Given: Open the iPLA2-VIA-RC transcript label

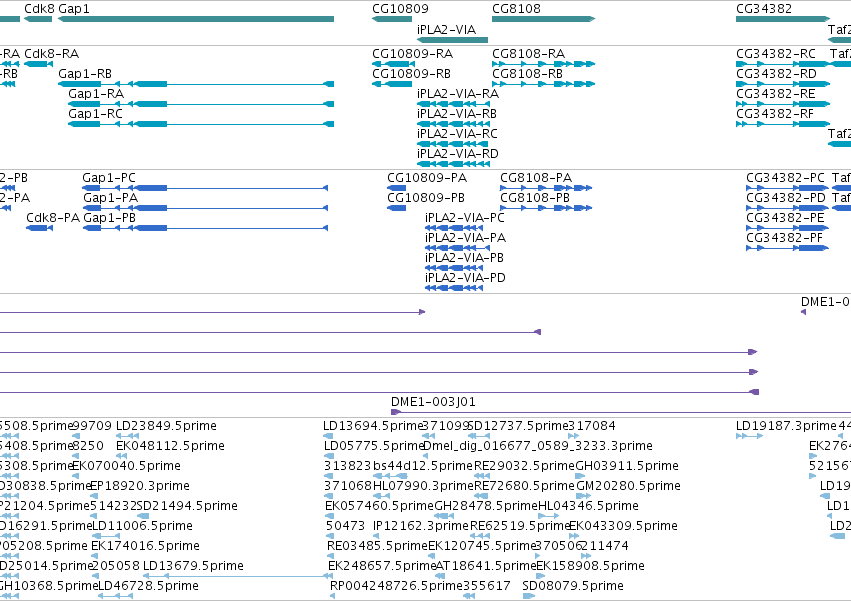Looking at the screenshot, I should pyautogui.click(x=457, y=134).
